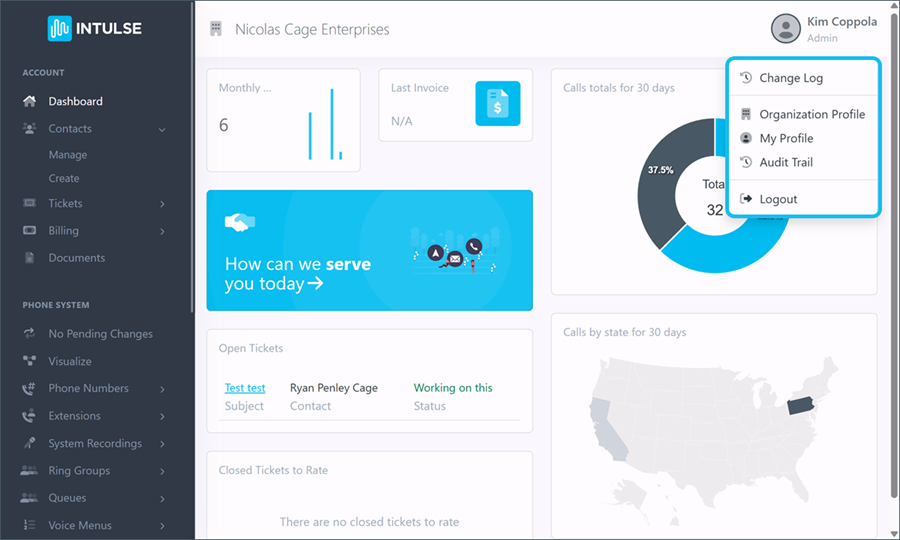The height and width of the screenshot is (540, 900).
Task: Click the Intulse logo icon
Action: click(x=59, y=28)
